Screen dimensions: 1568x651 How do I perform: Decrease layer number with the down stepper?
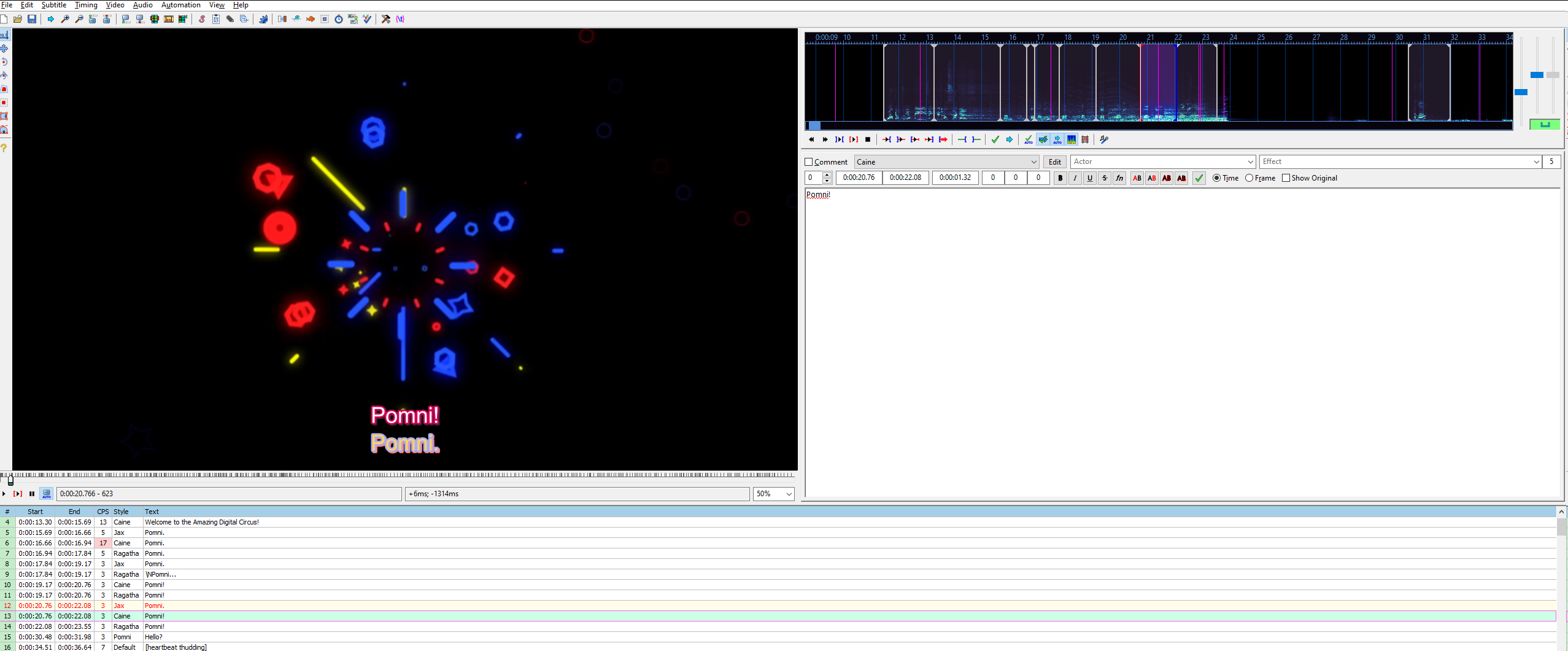pyautogui.click(x=827, y=181)
